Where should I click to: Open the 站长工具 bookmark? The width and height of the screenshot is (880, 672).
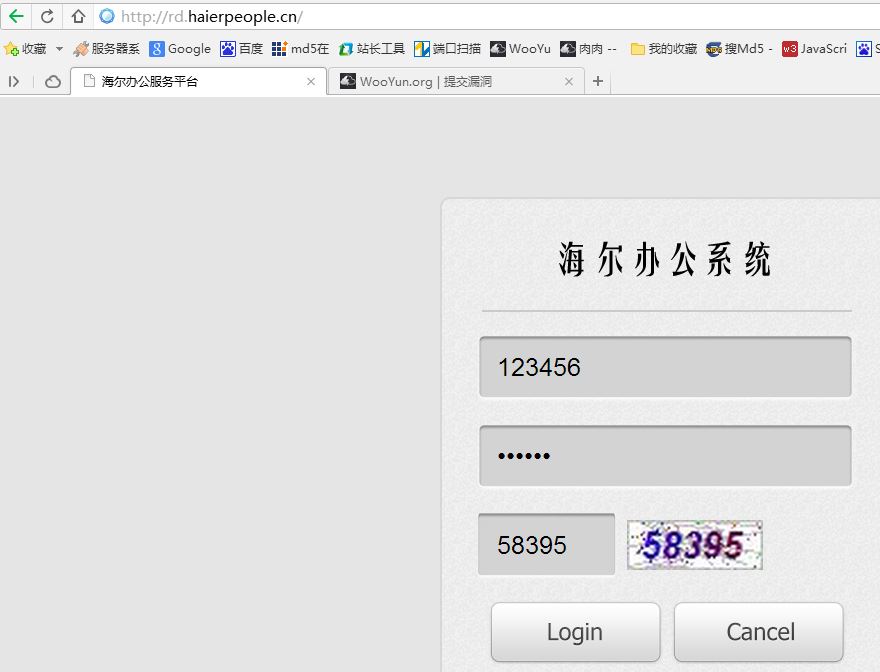point(372,49)
